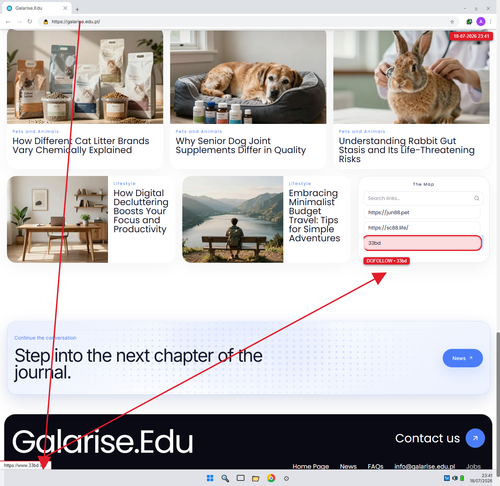Open the Home Page footer link

311,466
